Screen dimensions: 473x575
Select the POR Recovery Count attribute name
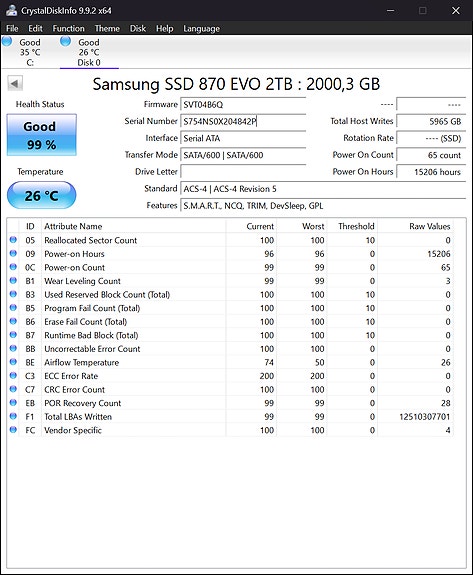pos(82,403)
